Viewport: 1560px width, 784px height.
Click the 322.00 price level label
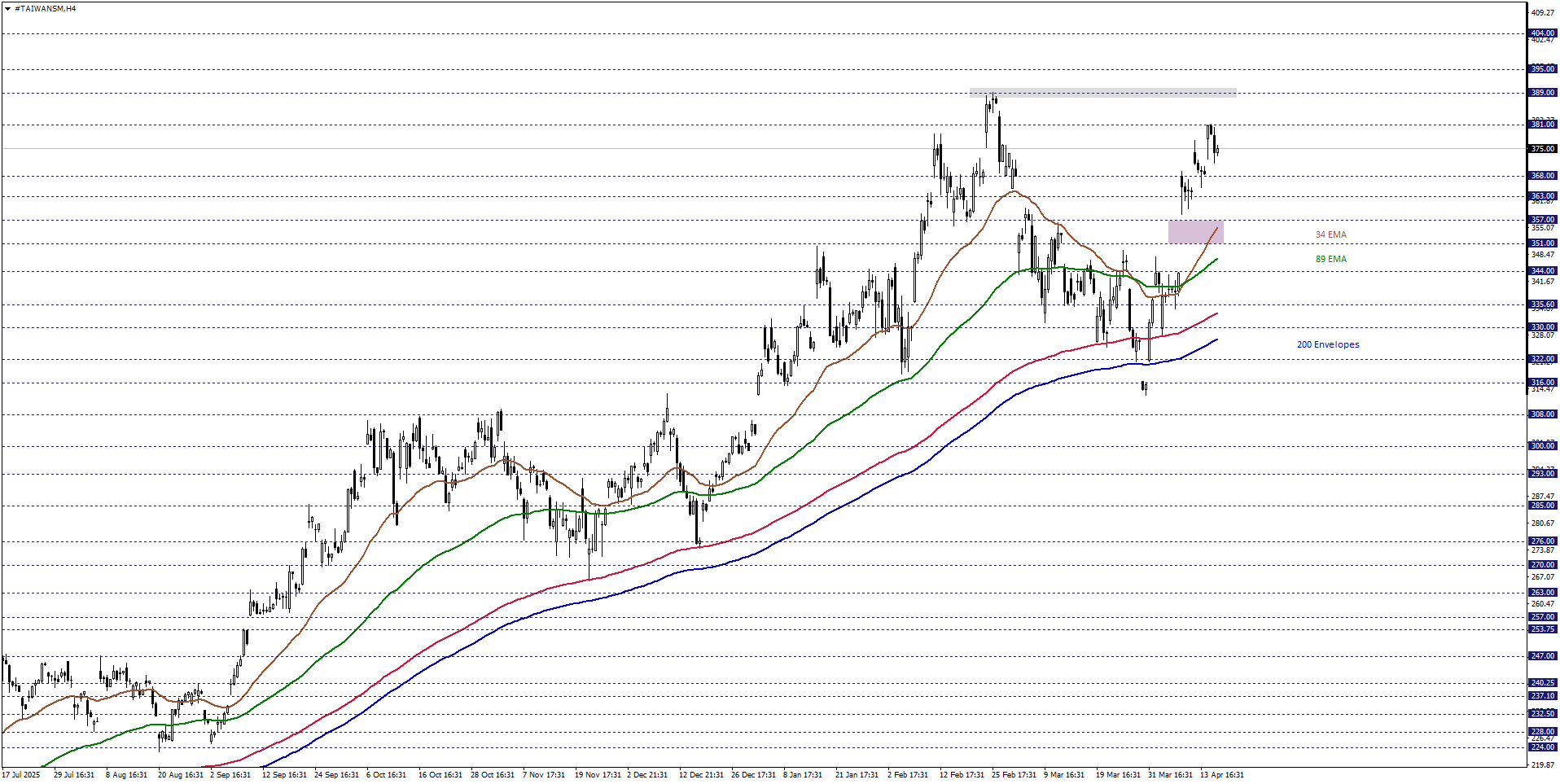tap(1542, 359)
